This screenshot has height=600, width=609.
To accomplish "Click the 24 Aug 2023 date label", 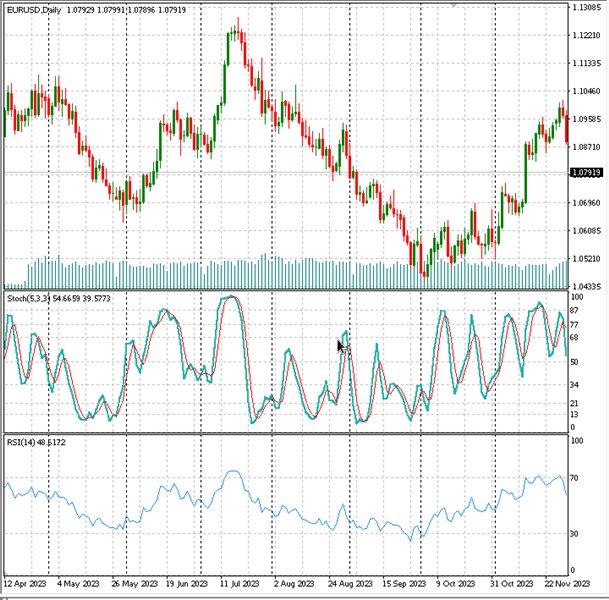I will [x=350, y=584].
